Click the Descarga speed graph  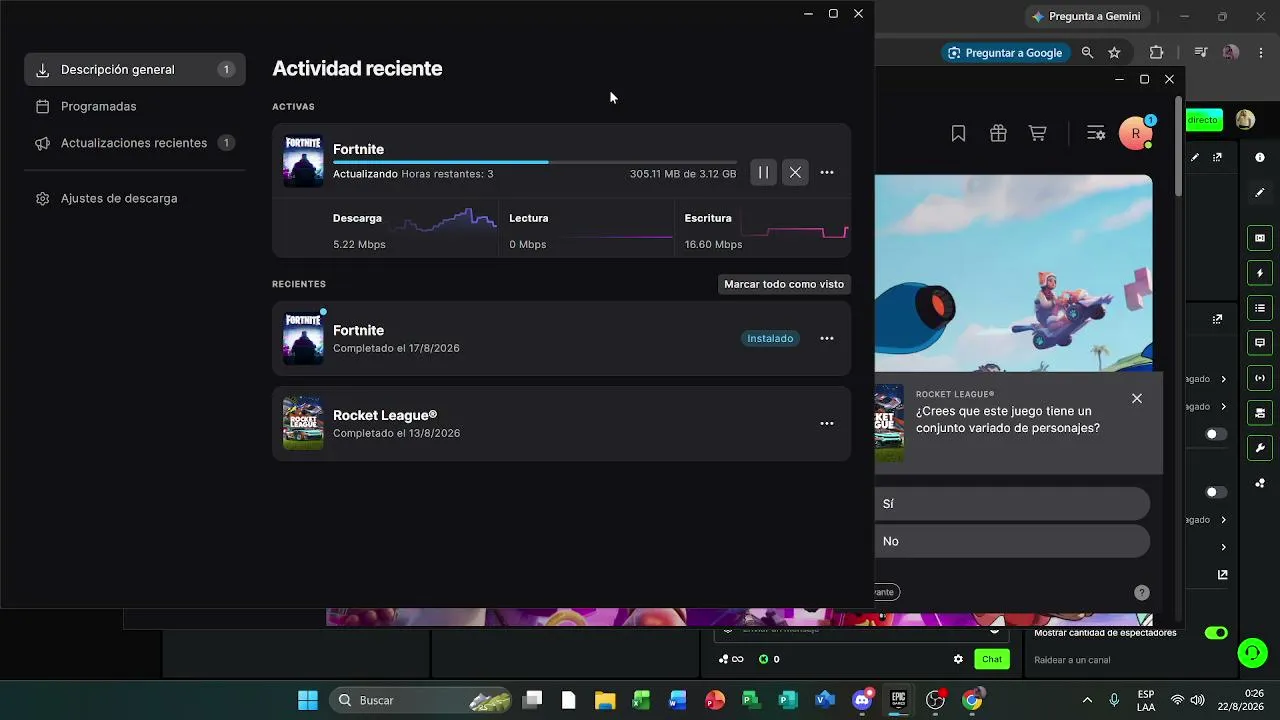coord(443,220)
